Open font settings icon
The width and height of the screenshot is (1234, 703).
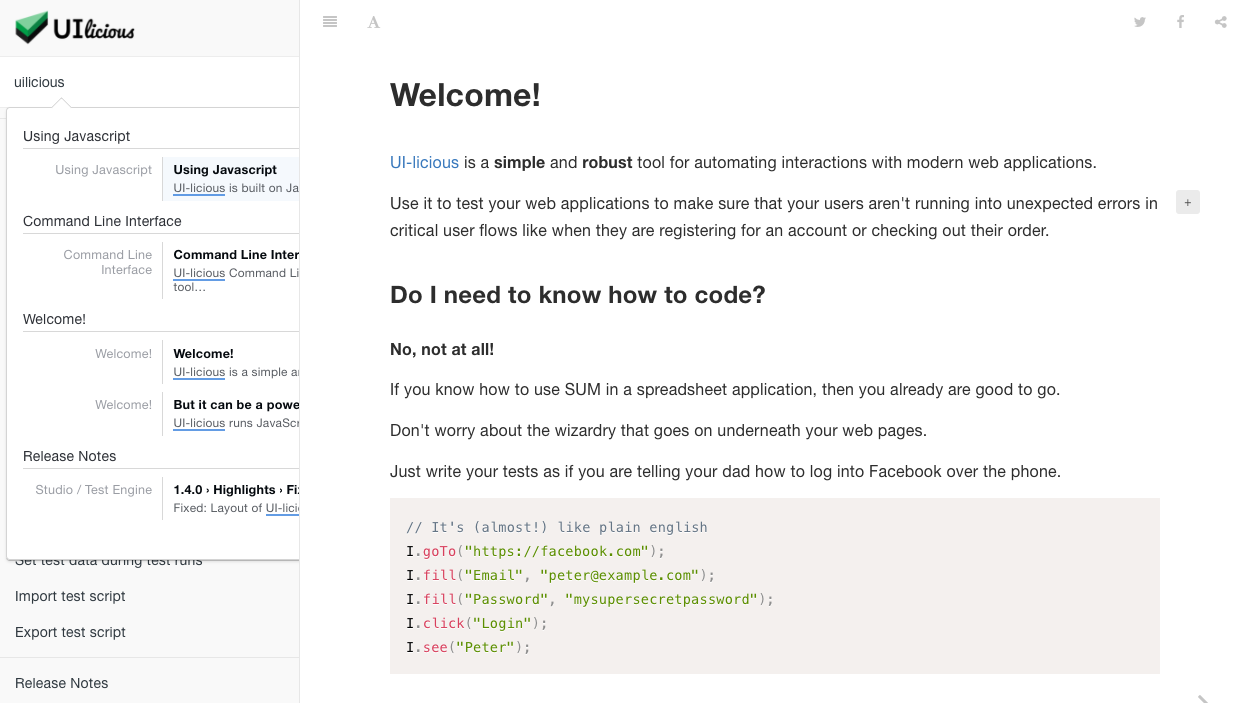click(373, 22)
